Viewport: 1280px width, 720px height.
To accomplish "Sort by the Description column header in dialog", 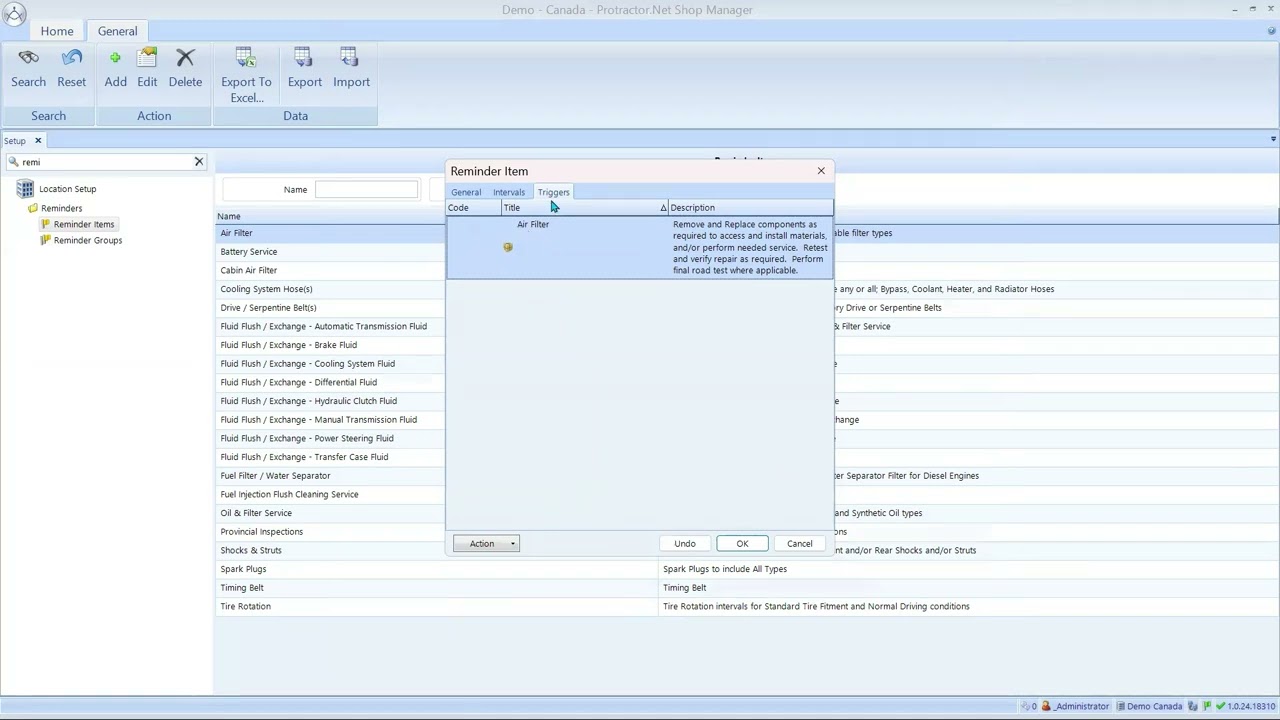I will coord(750,208).
